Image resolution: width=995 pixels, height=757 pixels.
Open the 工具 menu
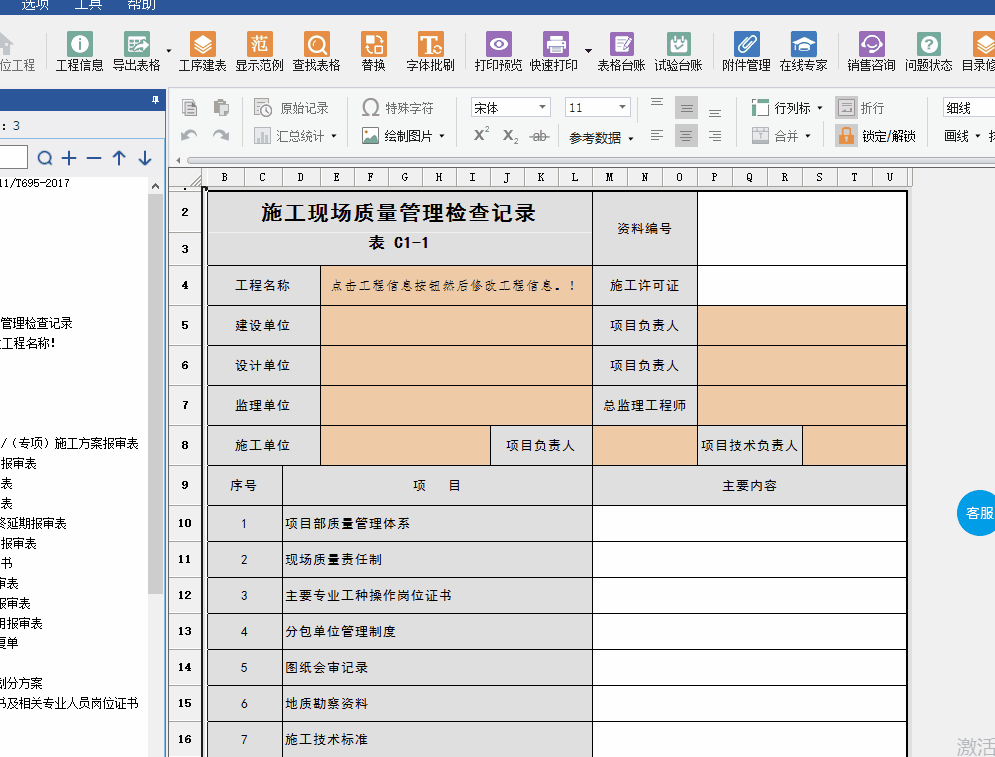point(88,5)
